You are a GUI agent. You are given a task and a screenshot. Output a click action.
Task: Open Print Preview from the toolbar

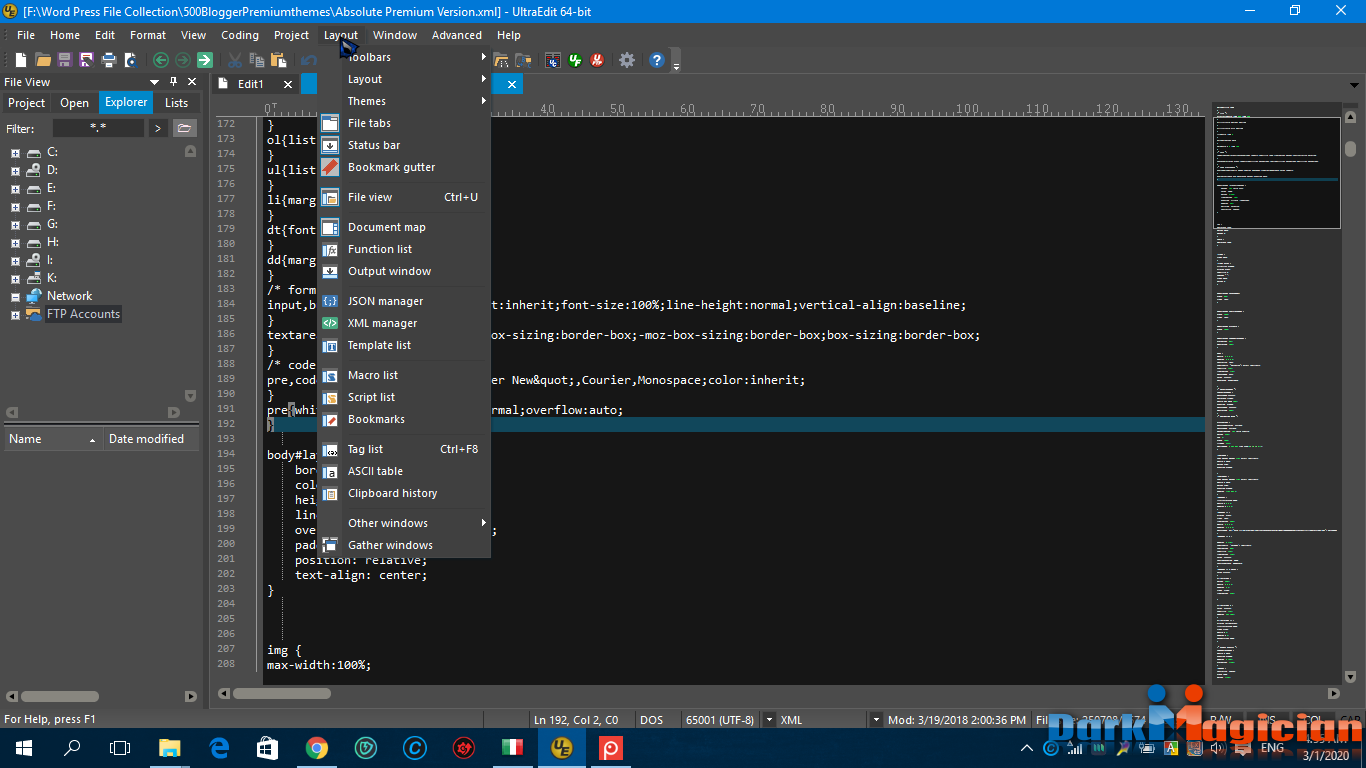coord(131,60)
